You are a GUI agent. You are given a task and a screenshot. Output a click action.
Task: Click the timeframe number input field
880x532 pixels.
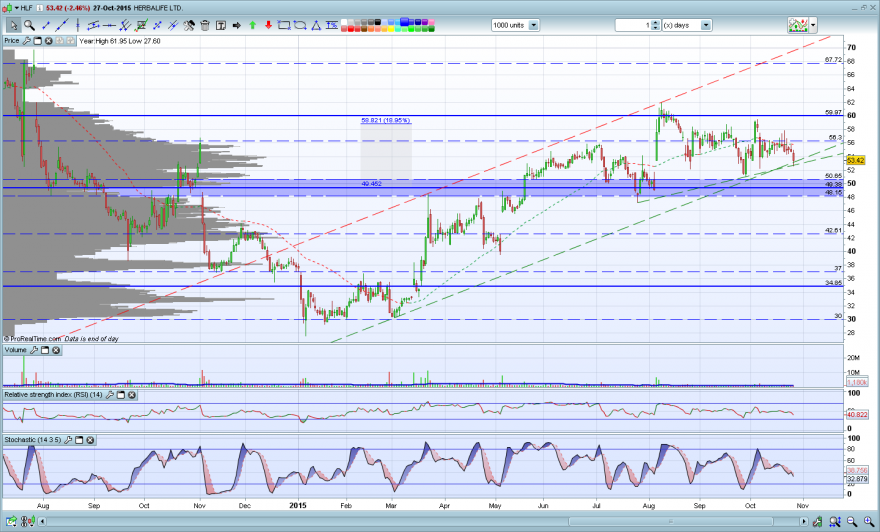(x=633, y=25)
